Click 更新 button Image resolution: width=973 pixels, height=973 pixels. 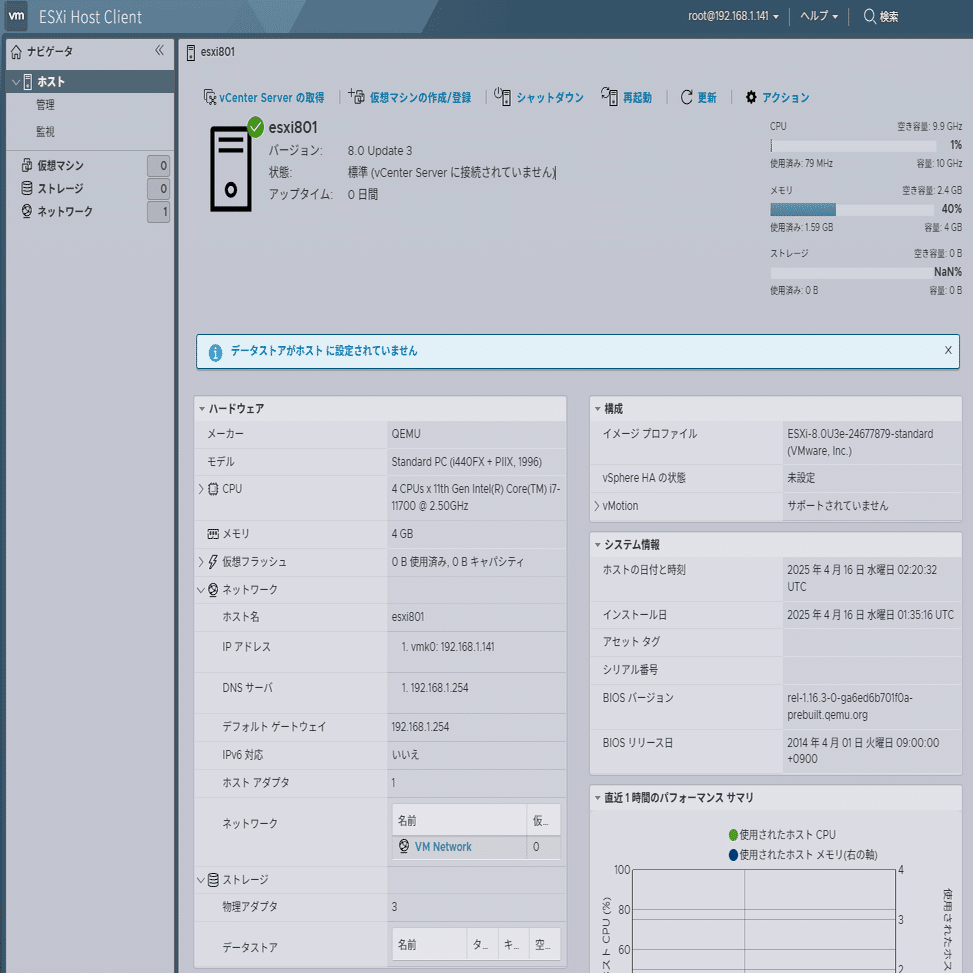[x=699, y=97]
